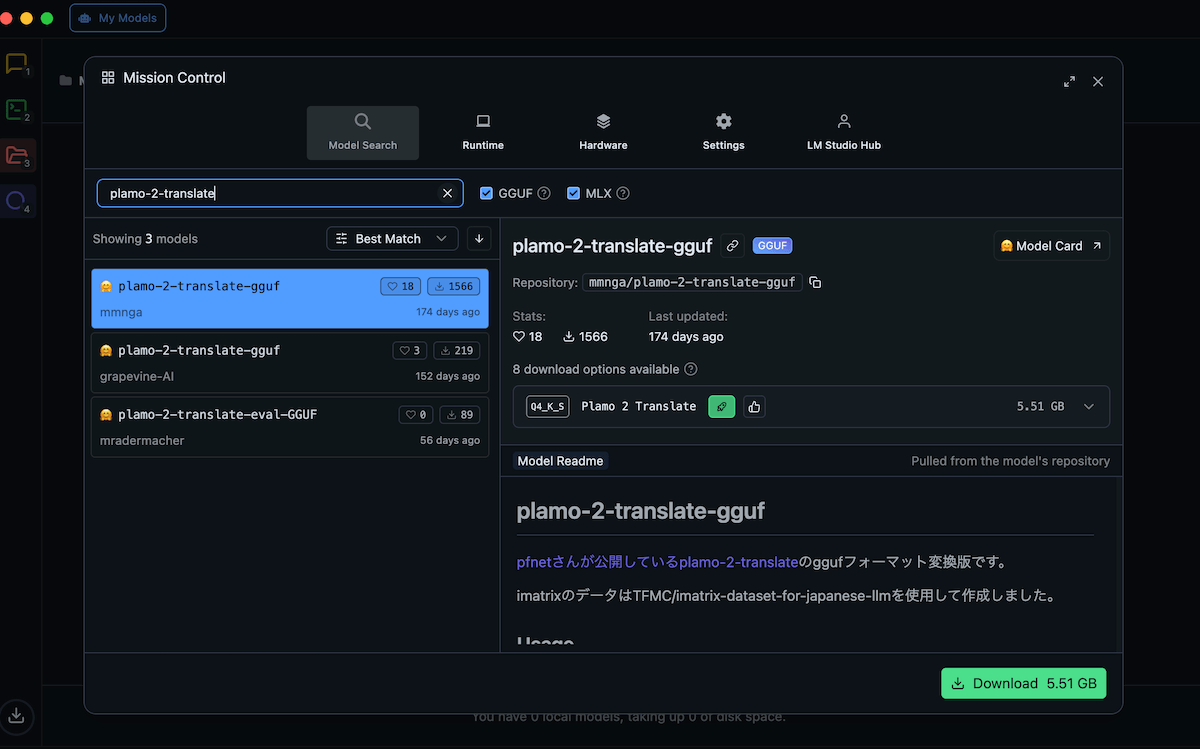This screenshot has width=1200, height=749.
Task: Uncheck the GGUF format checkbox
Action: tap(487, 193)
